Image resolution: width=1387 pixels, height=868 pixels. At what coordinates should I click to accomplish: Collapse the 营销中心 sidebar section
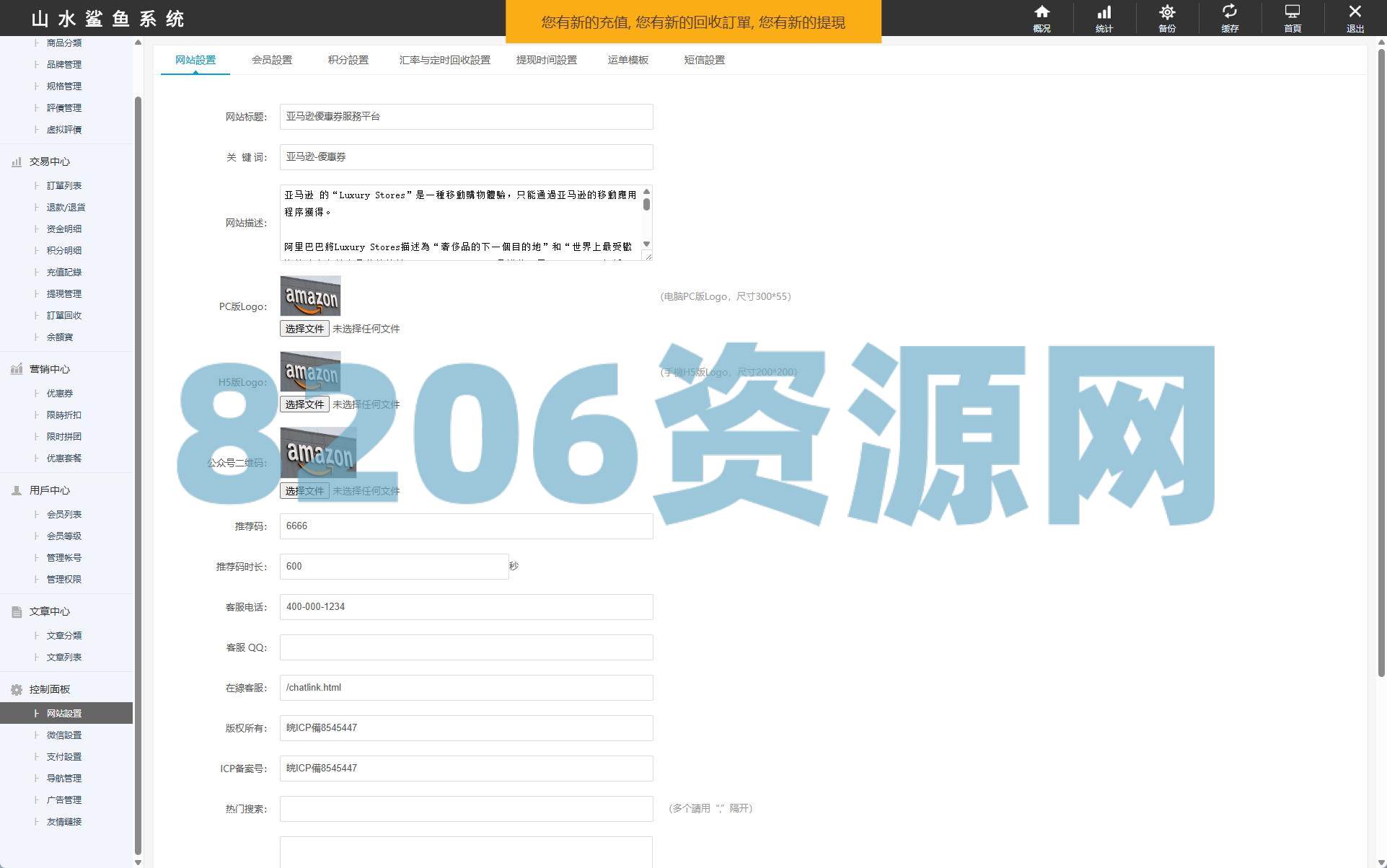[x=49, y=369]
